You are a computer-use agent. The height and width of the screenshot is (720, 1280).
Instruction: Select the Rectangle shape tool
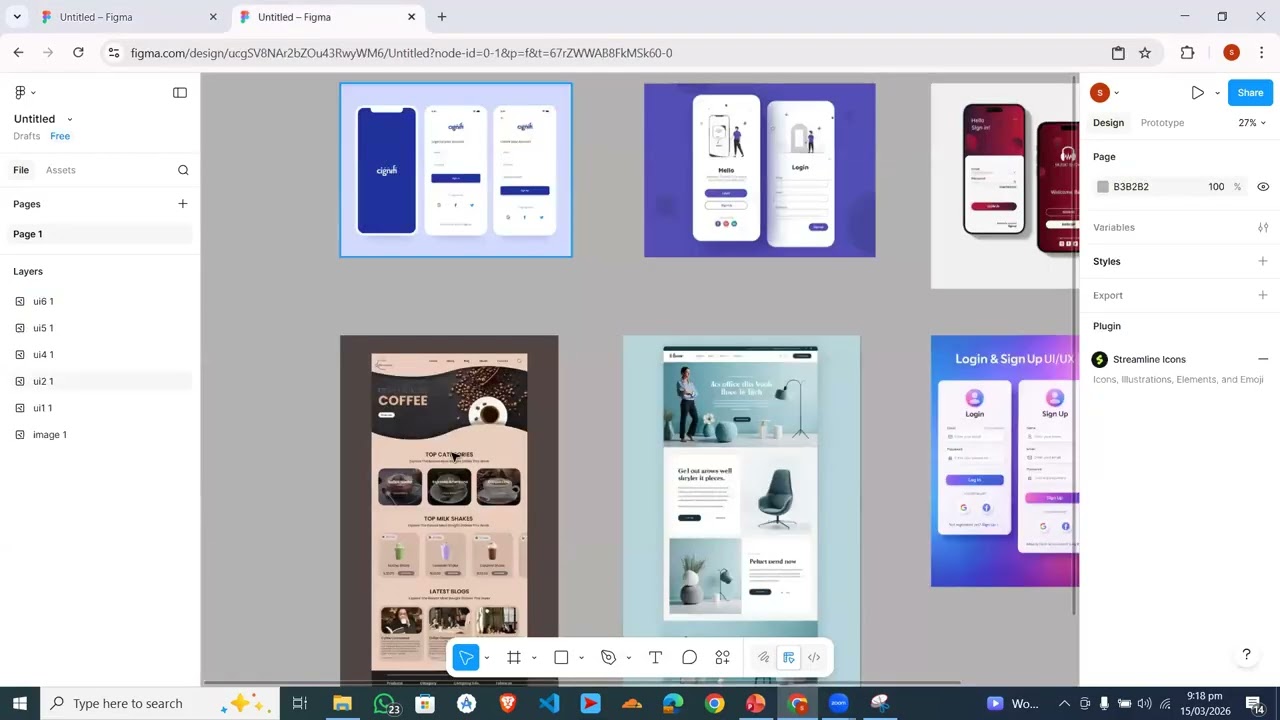pos(561,657)
